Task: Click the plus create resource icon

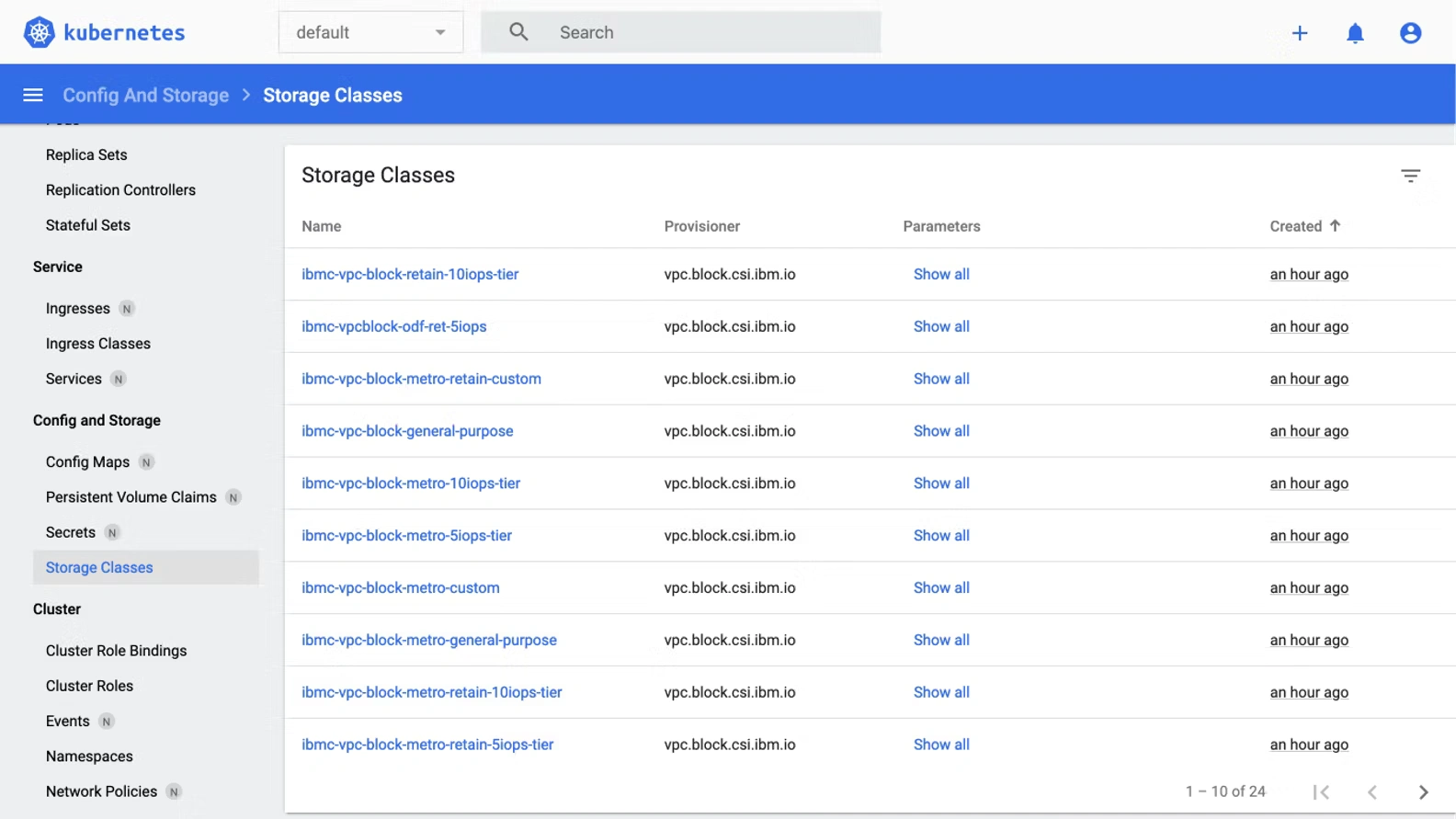Action: (x=1300, y=33)
